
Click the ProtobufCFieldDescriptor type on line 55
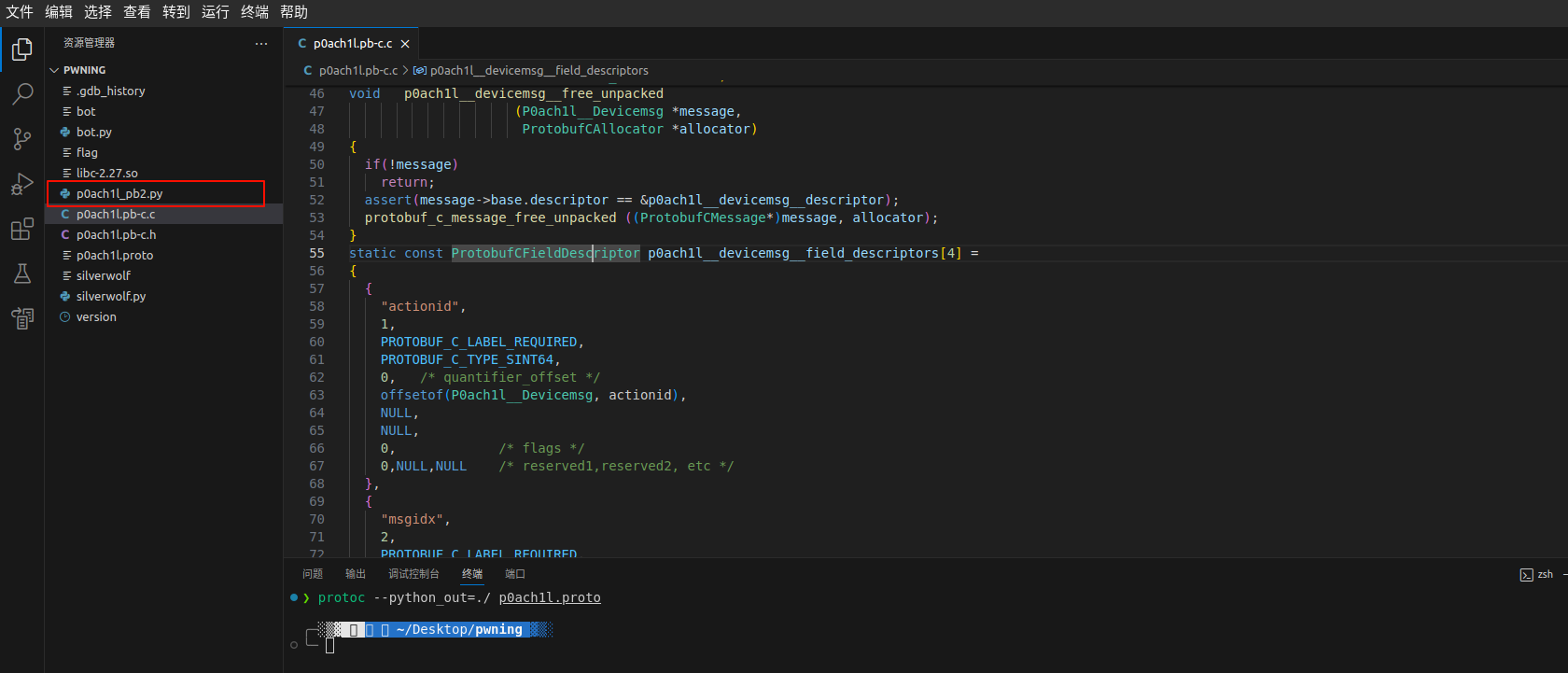(x=546, y=253)
